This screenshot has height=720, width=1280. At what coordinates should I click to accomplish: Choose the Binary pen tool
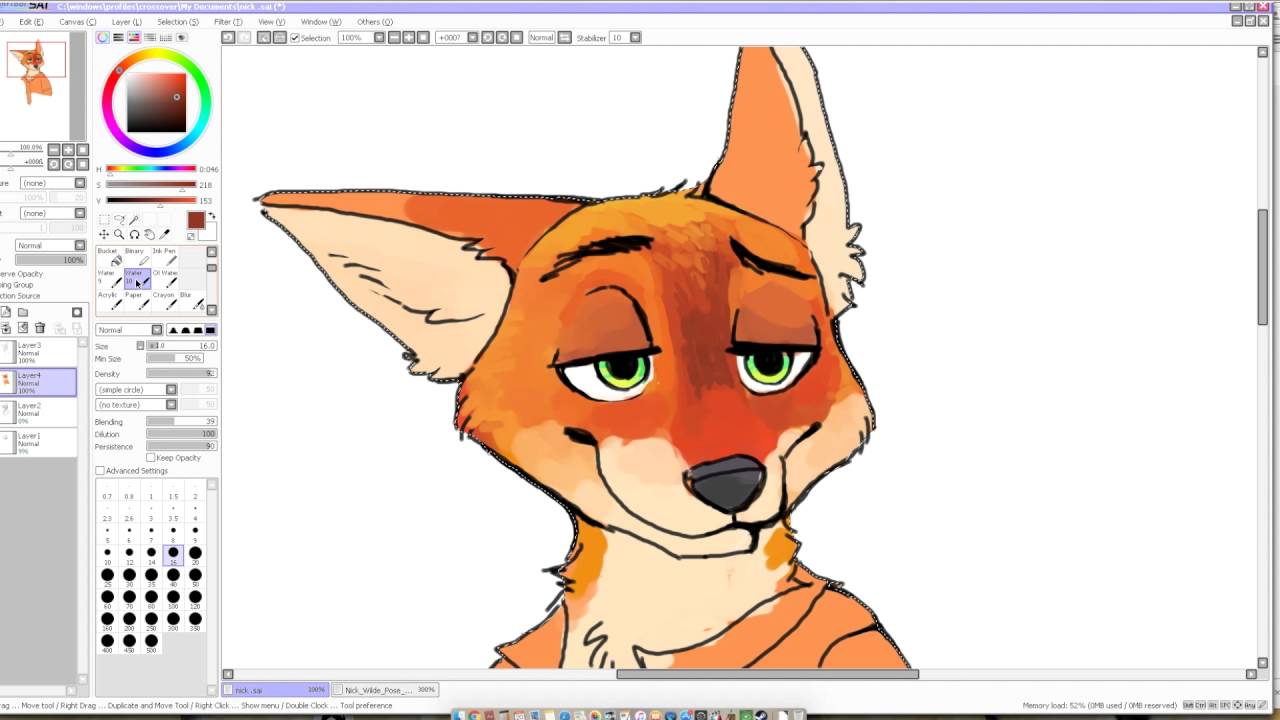137,257
